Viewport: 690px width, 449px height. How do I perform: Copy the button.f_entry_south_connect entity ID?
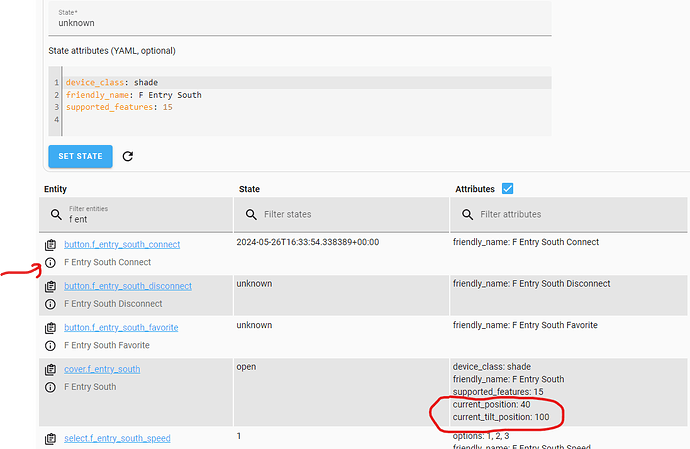pos(50,244)
